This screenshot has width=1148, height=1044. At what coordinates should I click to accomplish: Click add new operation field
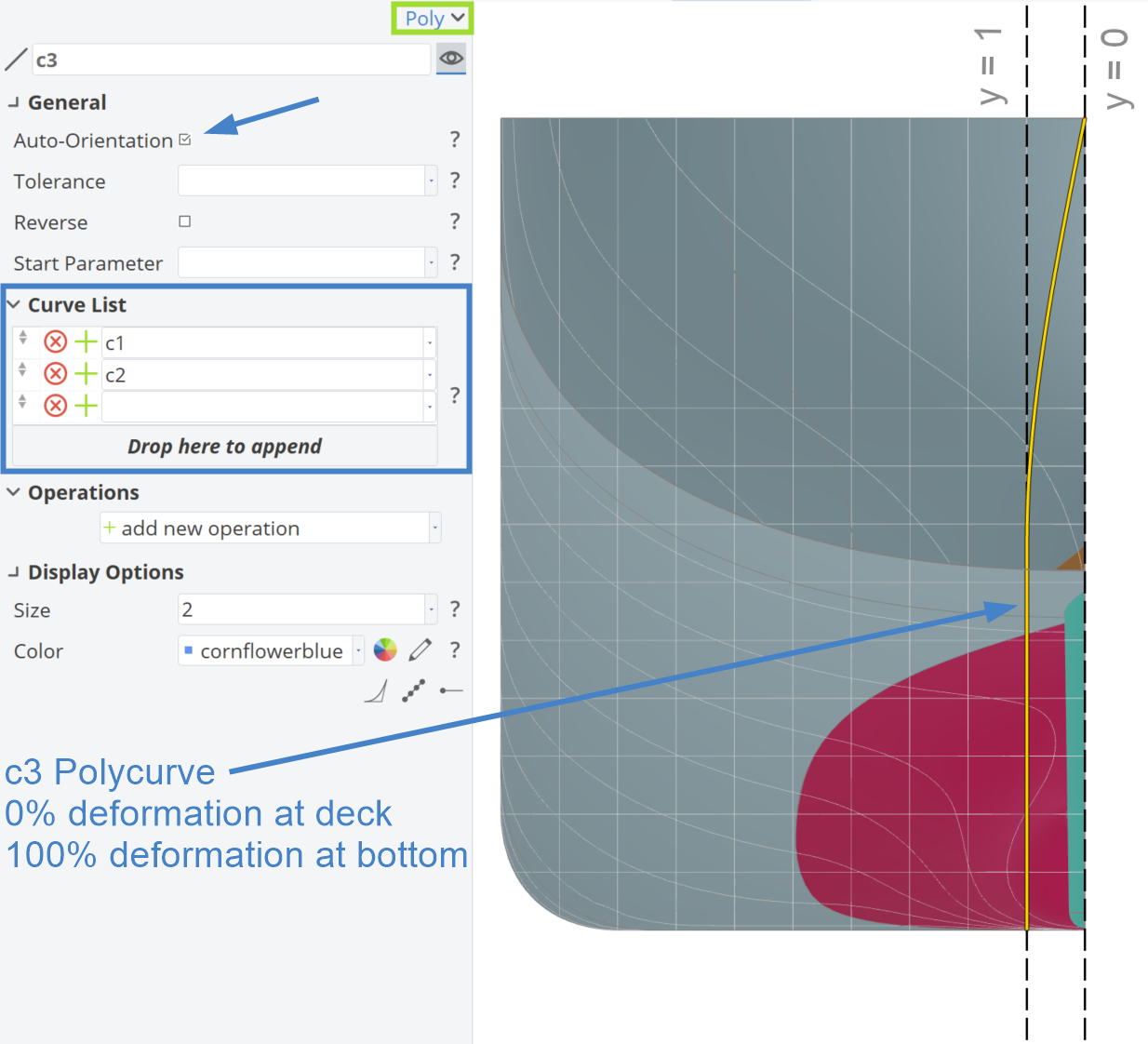pos(265,528)
